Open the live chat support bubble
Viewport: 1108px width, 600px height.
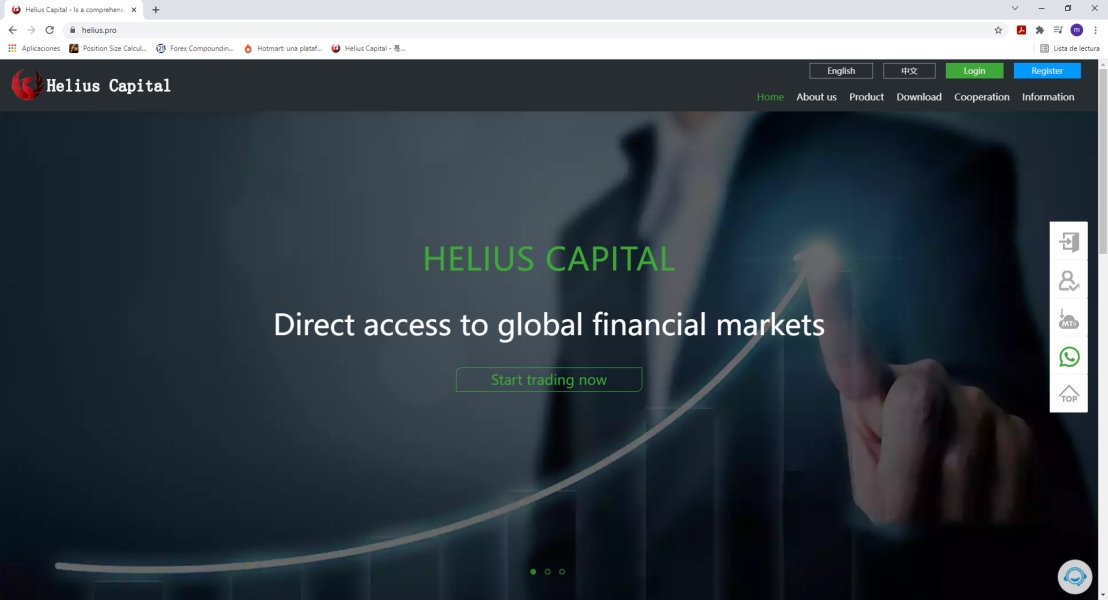pos(1074,577)
